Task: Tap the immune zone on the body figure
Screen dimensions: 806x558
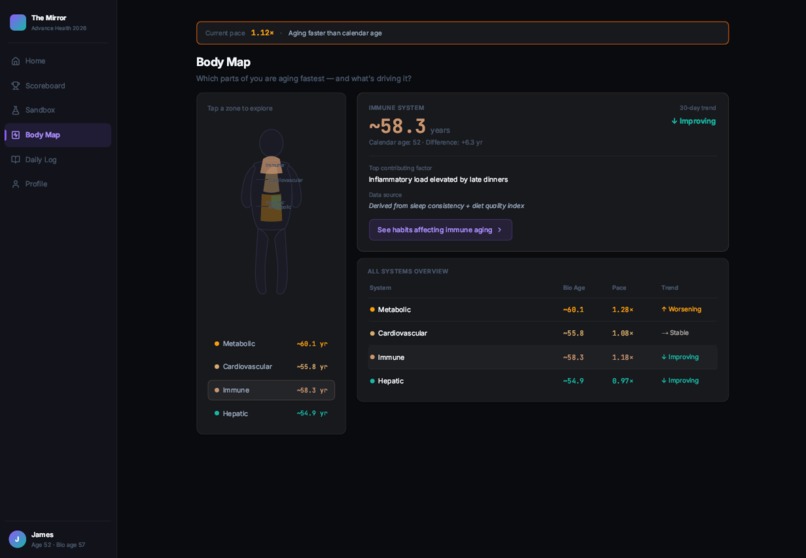Action: coord(271,164)
